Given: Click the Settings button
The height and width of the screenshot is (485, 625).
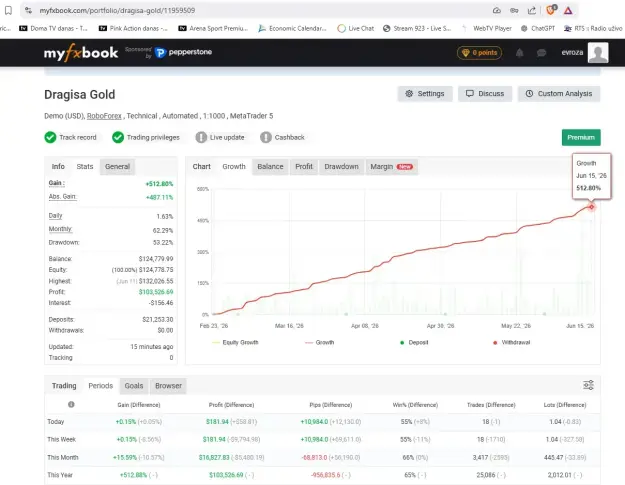Looking at the screenshot, I should [425, 94].
